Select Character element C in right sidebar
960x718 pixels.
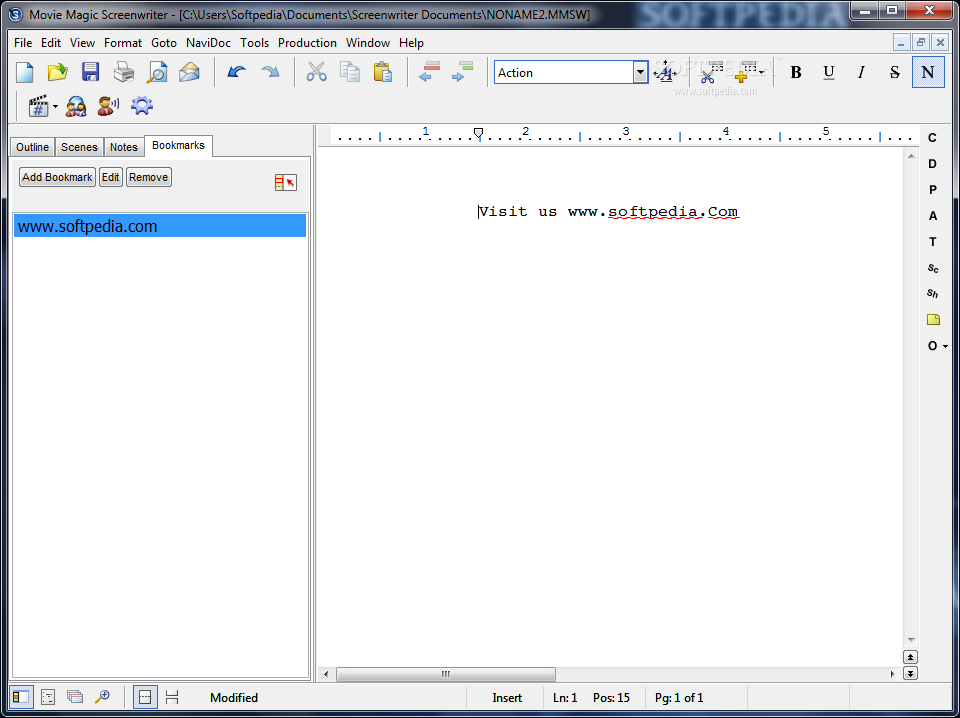932,138
